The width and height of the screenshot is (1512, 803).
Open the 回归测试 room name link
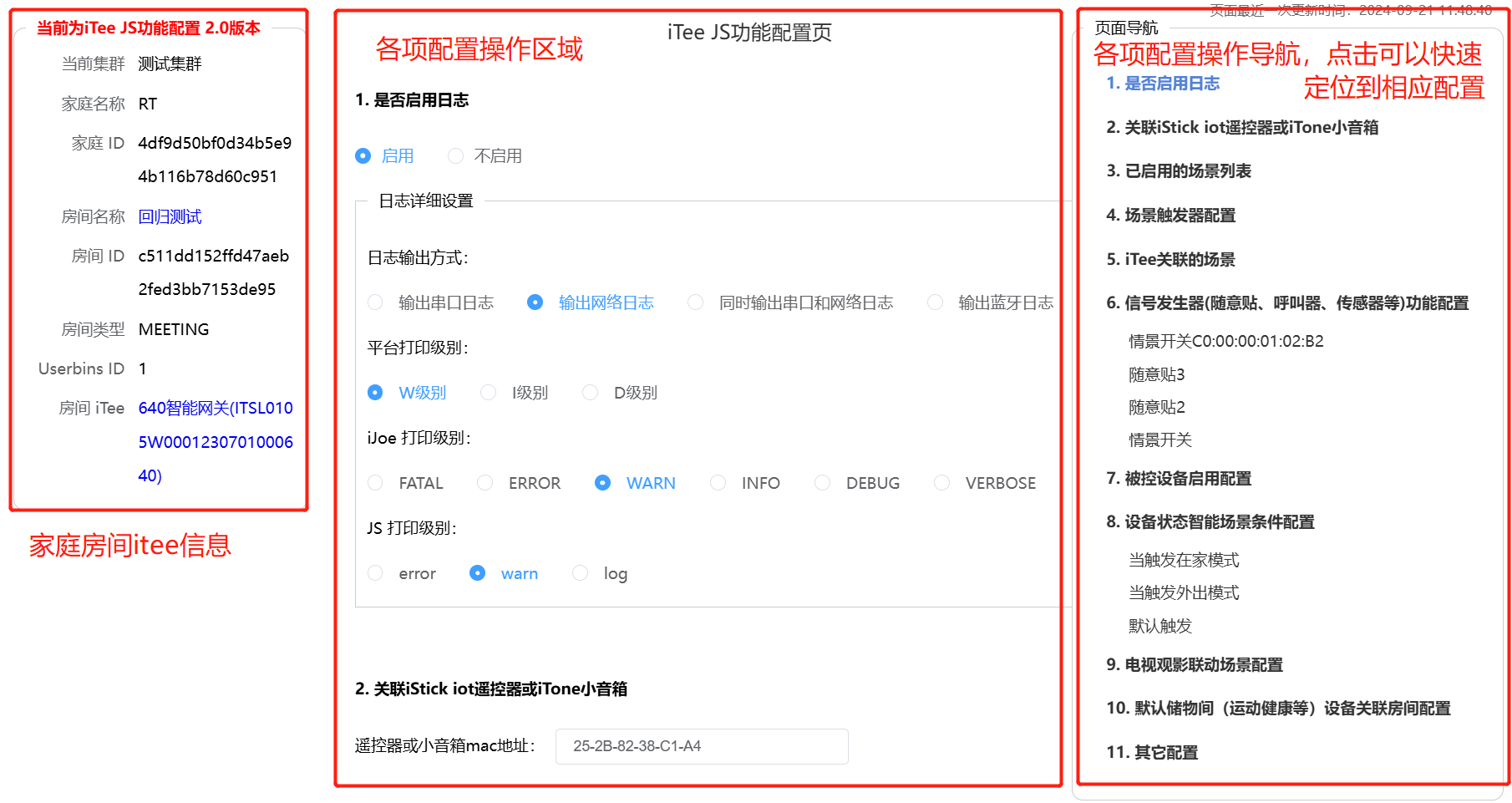tap(170, 217)
